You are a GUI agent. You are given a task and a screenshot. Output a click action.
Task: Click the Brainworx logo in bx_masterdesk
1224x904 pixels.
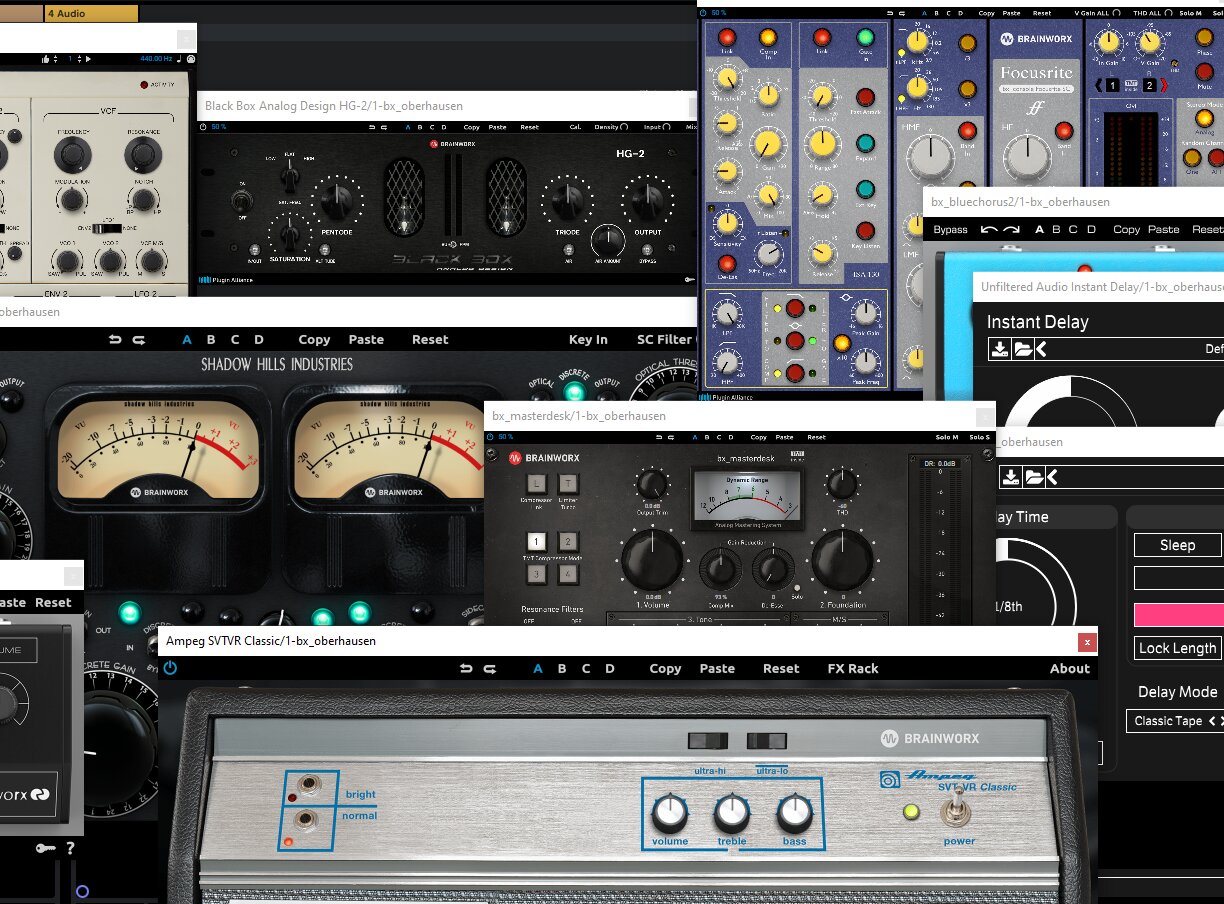pos(545,458)
